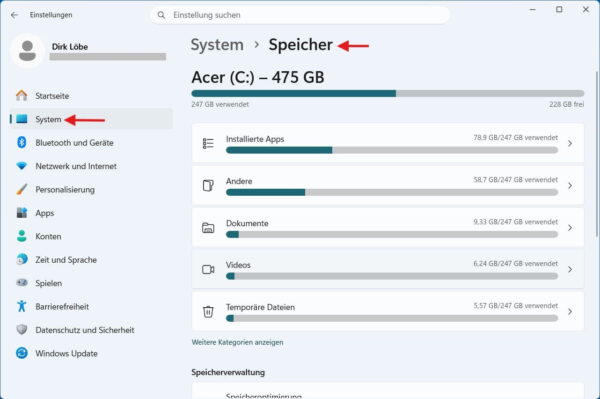Click the Spielen gamepad icon
Image resolution: width=600 pixels, height=399 pixels.
tap(22, 283)
